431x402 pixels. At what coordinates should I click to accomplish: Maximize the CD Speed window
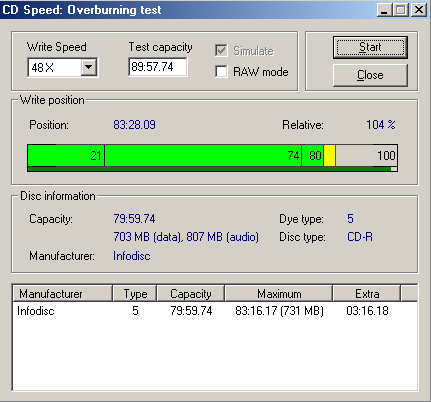[x=400, y=10]
